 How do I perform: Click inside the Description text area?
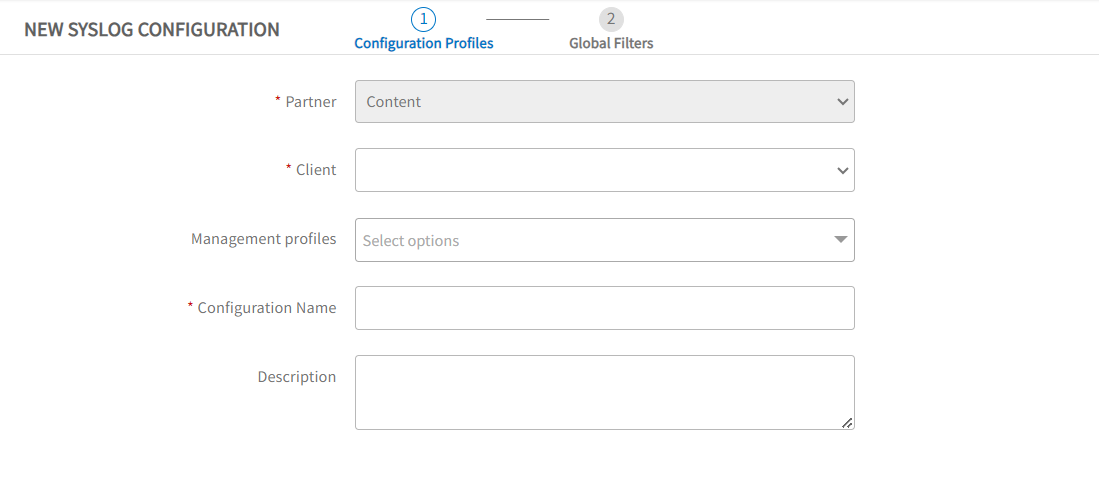pos(605,393)
